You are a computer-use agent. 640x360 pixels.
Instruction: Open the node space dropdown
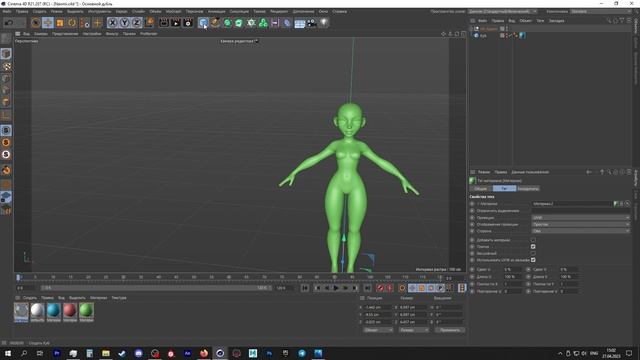502,11
